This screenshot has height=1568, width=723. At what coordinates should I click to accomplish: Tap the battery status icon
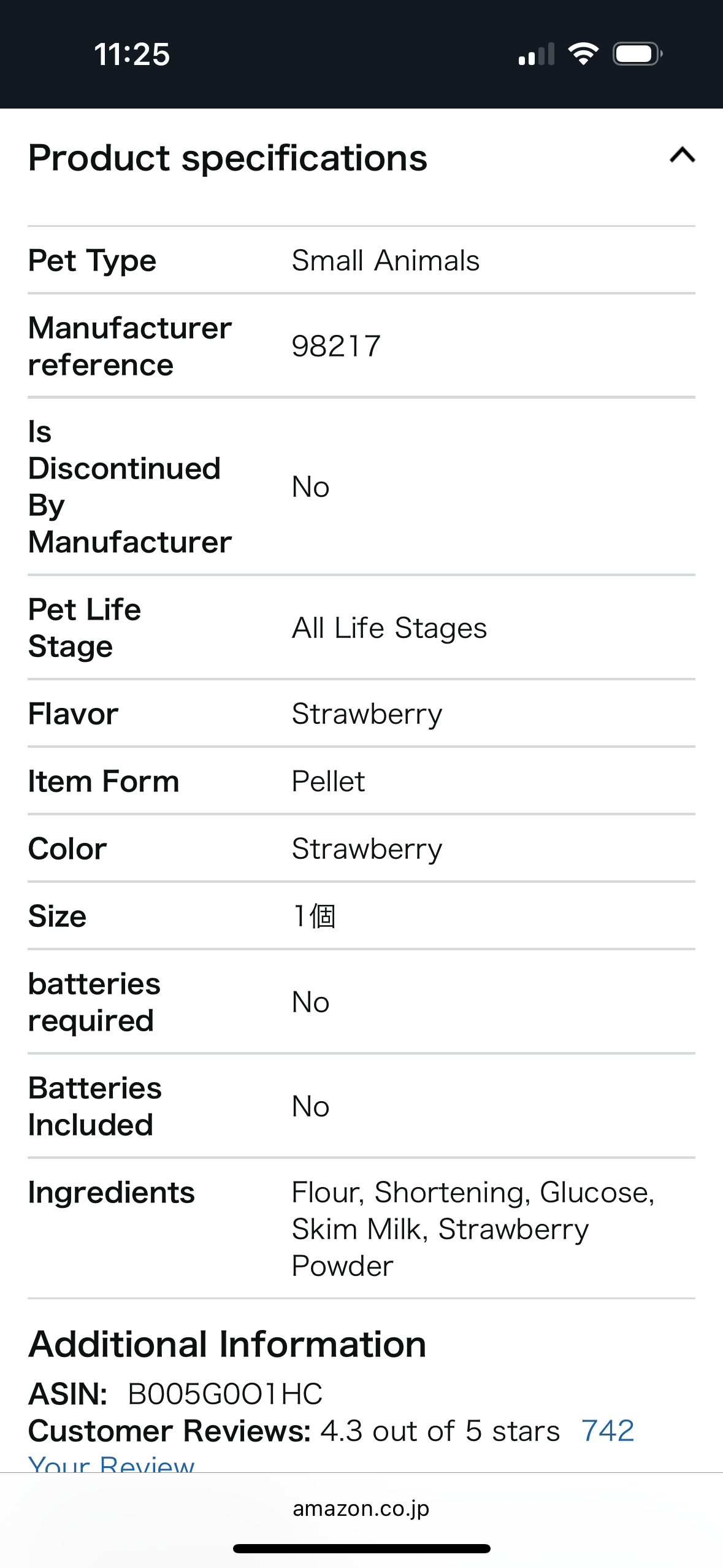pyautogui.click(x=638, y=54)
